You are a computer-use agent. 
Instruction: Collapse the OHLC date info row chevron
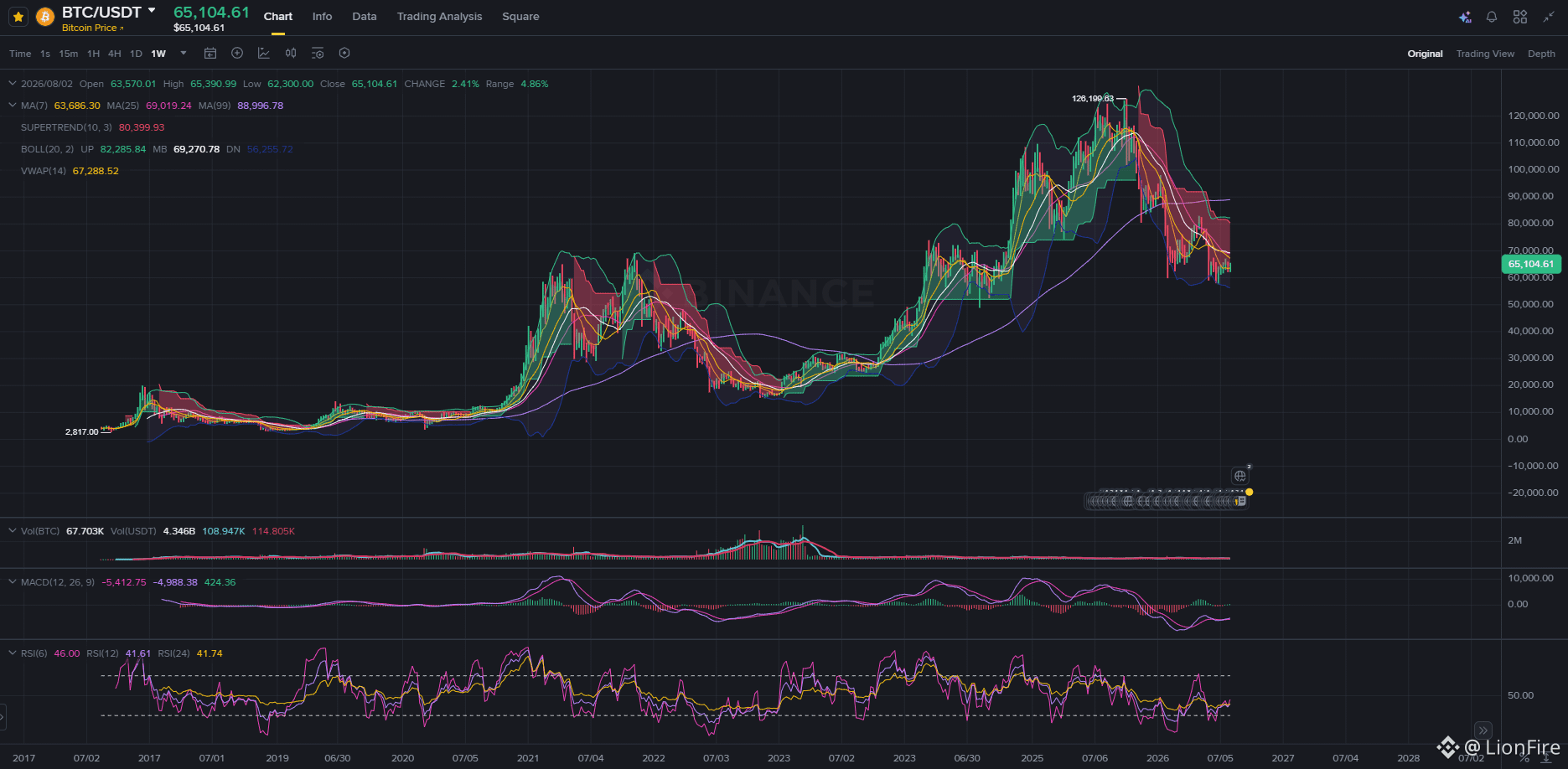click(13, 84)
